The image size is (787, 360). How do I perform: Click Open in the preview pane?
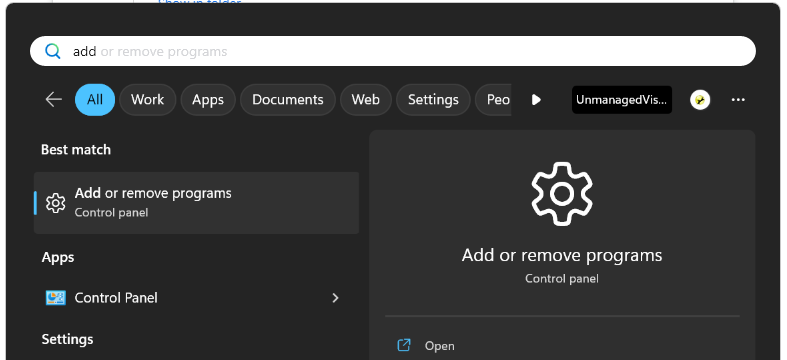(440, 346)
